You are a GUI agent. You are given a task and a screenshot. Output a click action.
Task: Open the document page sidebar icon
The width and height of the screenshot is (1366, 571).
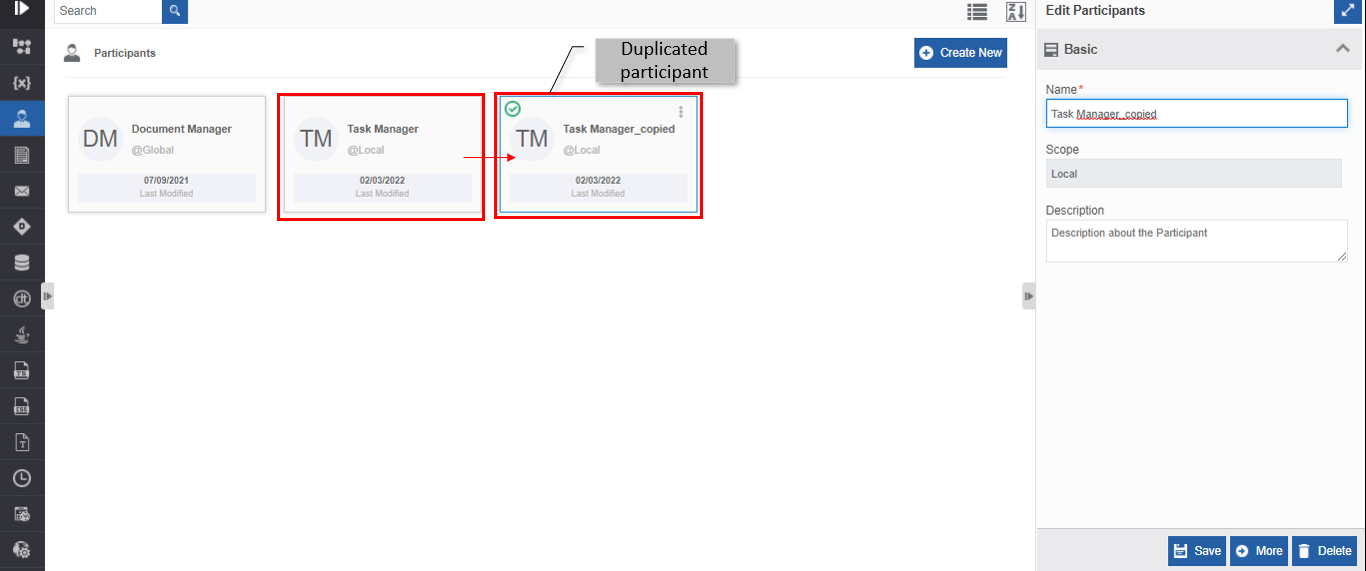(22, 155)
